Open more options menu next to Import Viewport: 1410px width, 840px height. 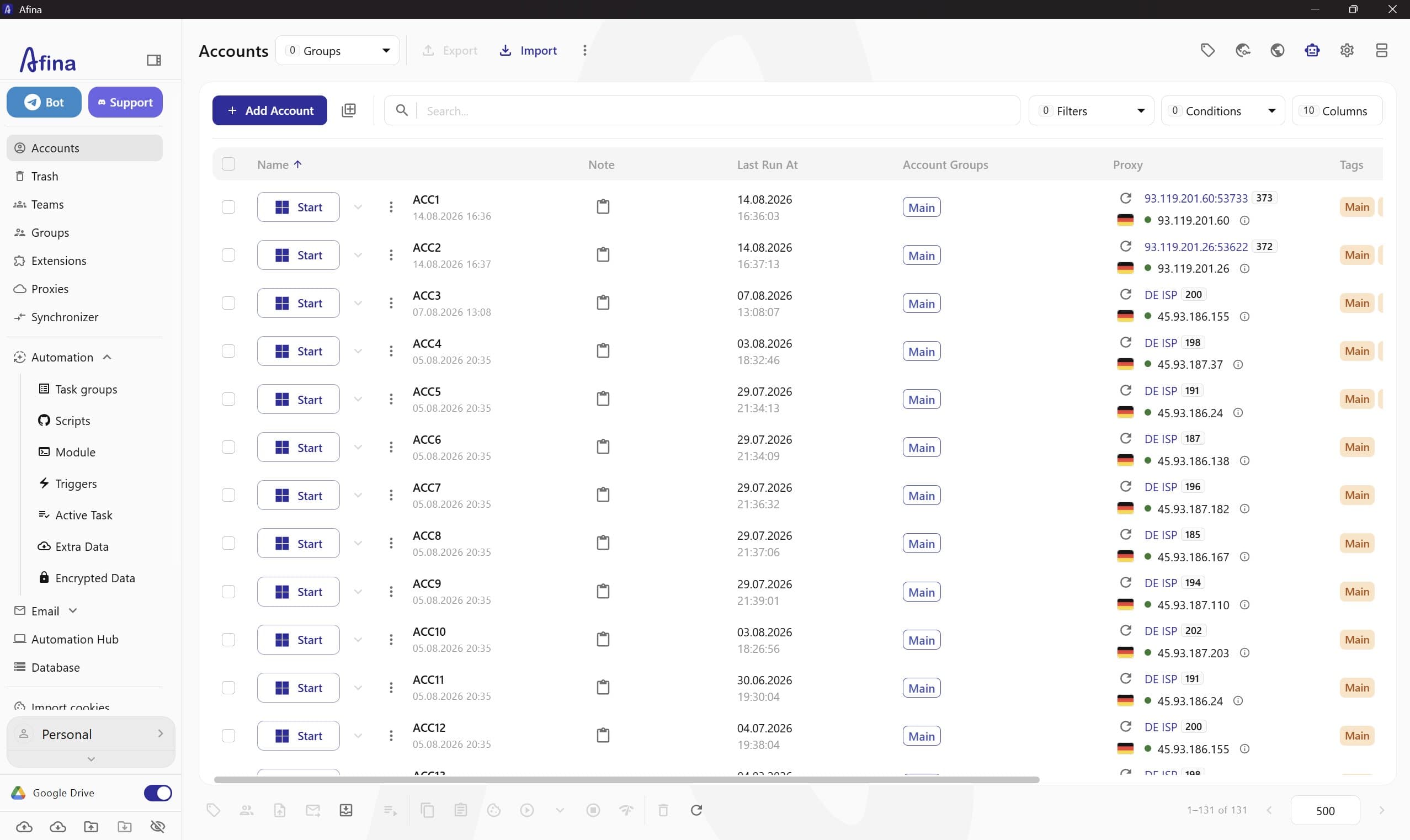[584, 50]
